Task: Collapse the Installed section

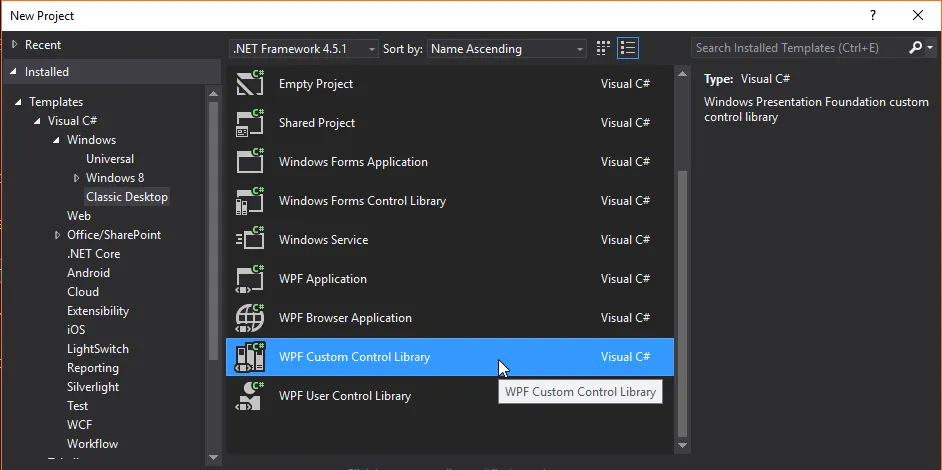Action: click(15, 72)
